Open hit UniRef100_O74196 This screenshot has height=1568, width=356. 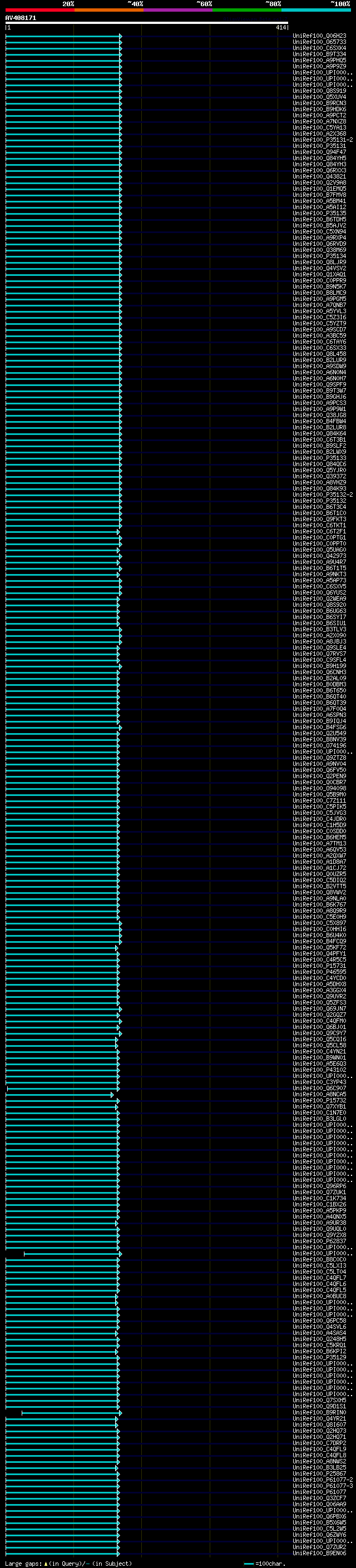319,746
